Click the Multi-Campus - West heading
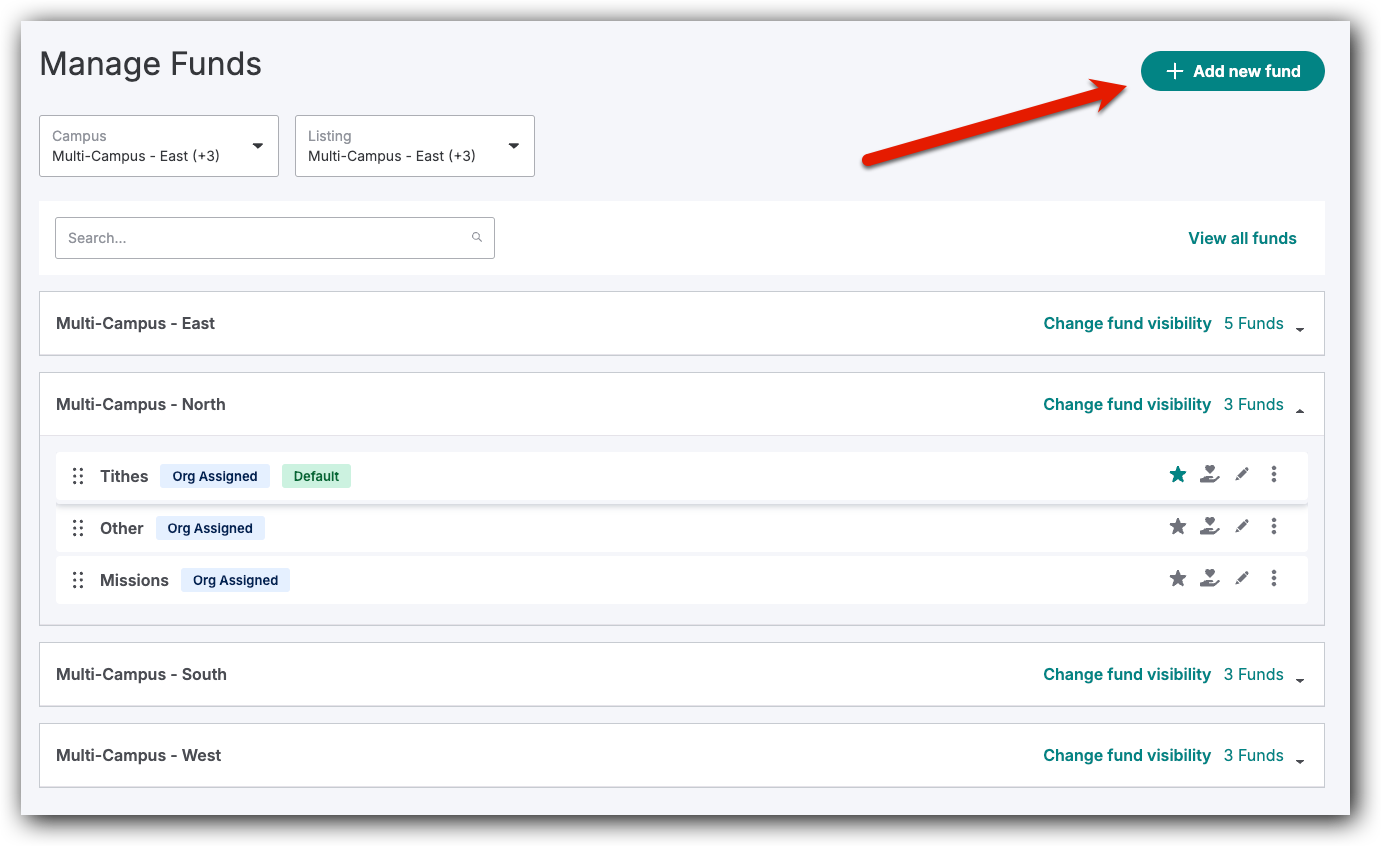 click(138, 755)
